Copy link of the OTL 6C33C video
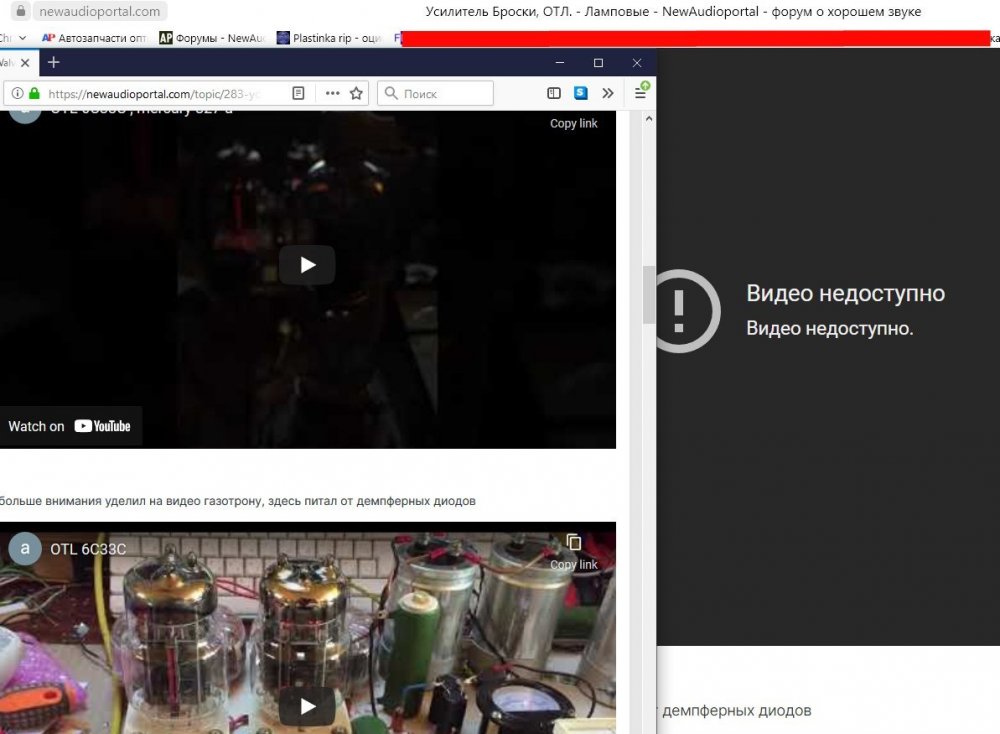 pyautogui.click(x=574, y=549)
